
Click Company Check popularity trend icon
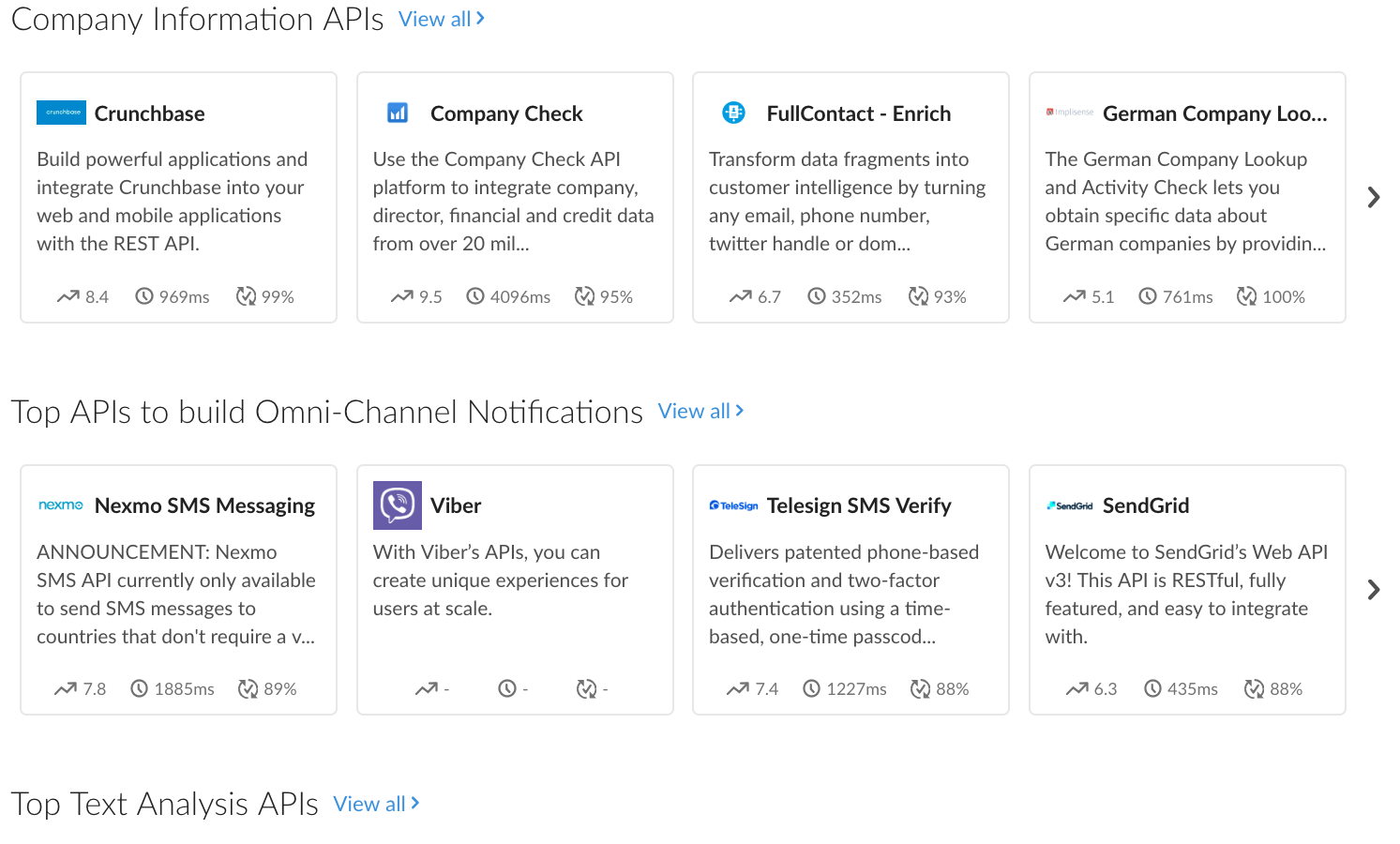(402, 296)
